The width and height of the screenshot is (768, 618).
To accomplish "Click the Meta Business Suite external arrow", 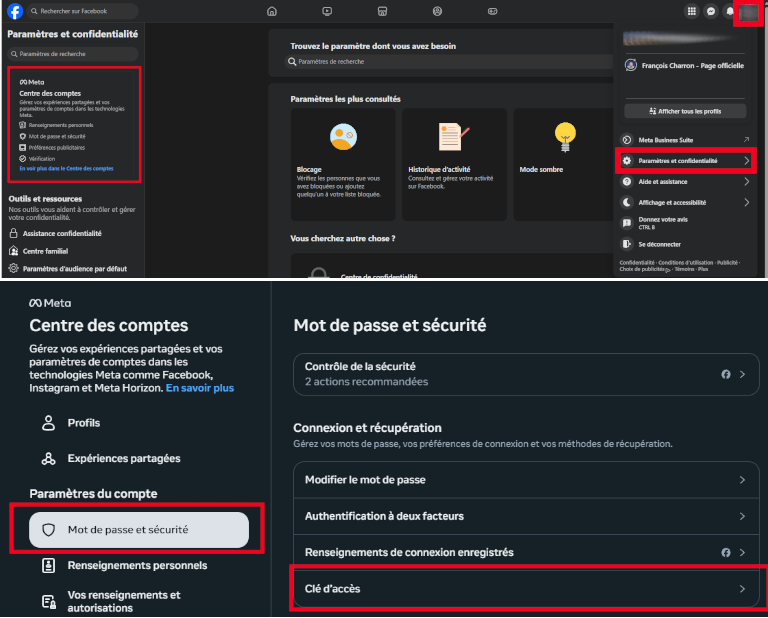I will (x=746, y=140).
